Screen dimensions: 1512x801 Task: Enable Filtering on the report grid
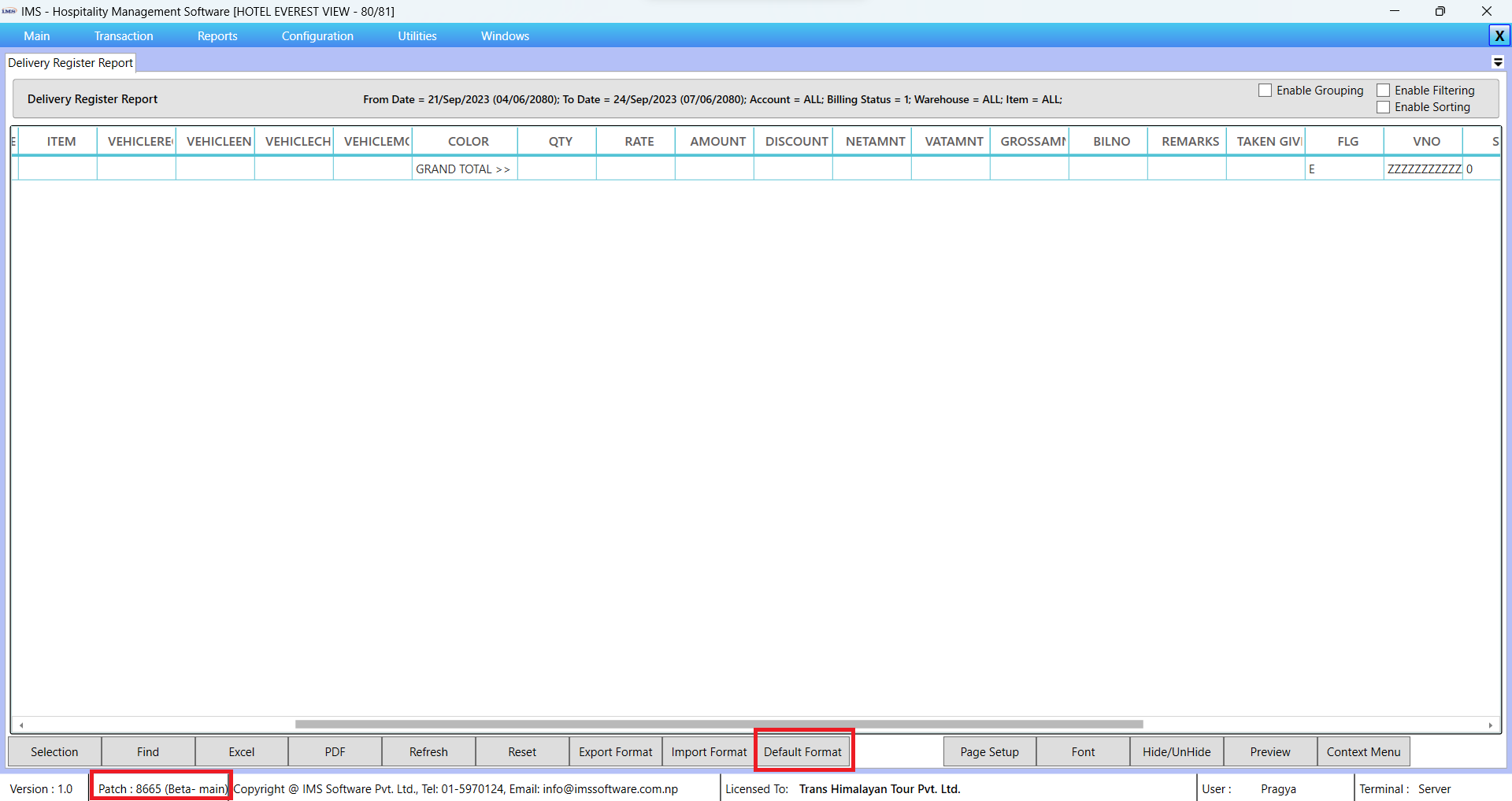tap(1384, 90)
